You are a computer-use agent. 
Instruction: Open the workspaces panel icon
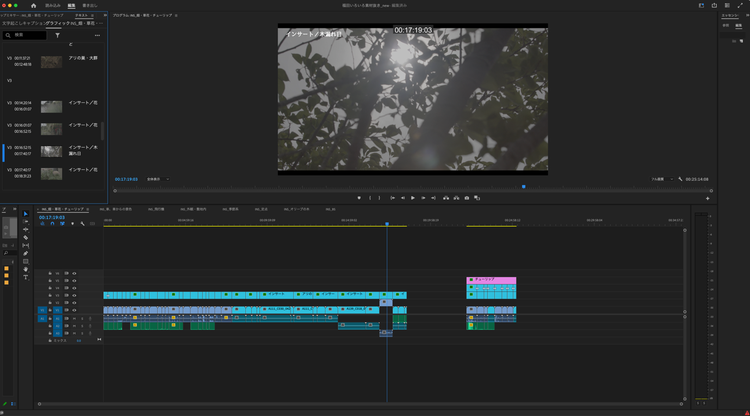[x=727, y=6]
